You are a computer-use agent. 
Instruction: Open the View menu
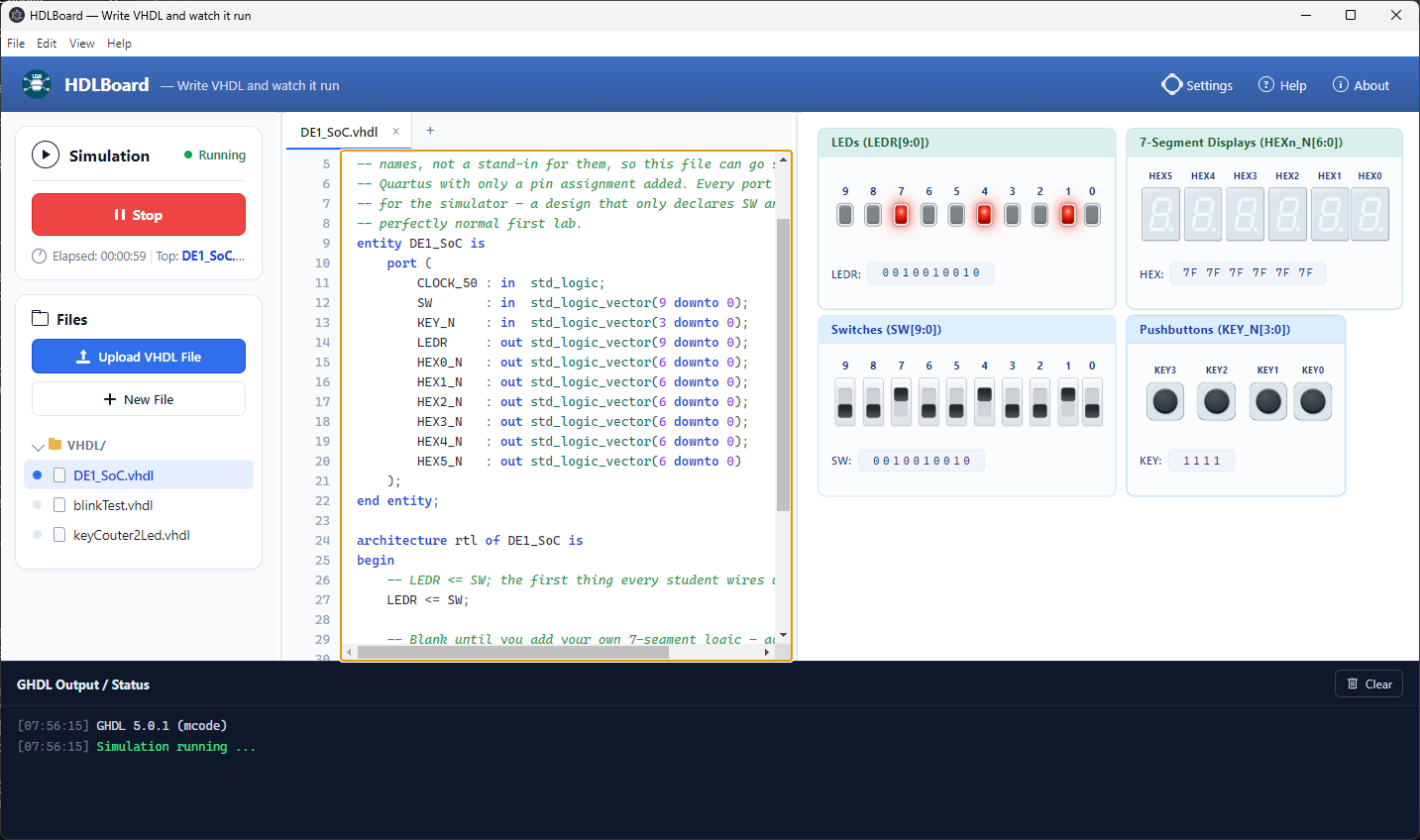pyautogui.click(x=82, y=44)
